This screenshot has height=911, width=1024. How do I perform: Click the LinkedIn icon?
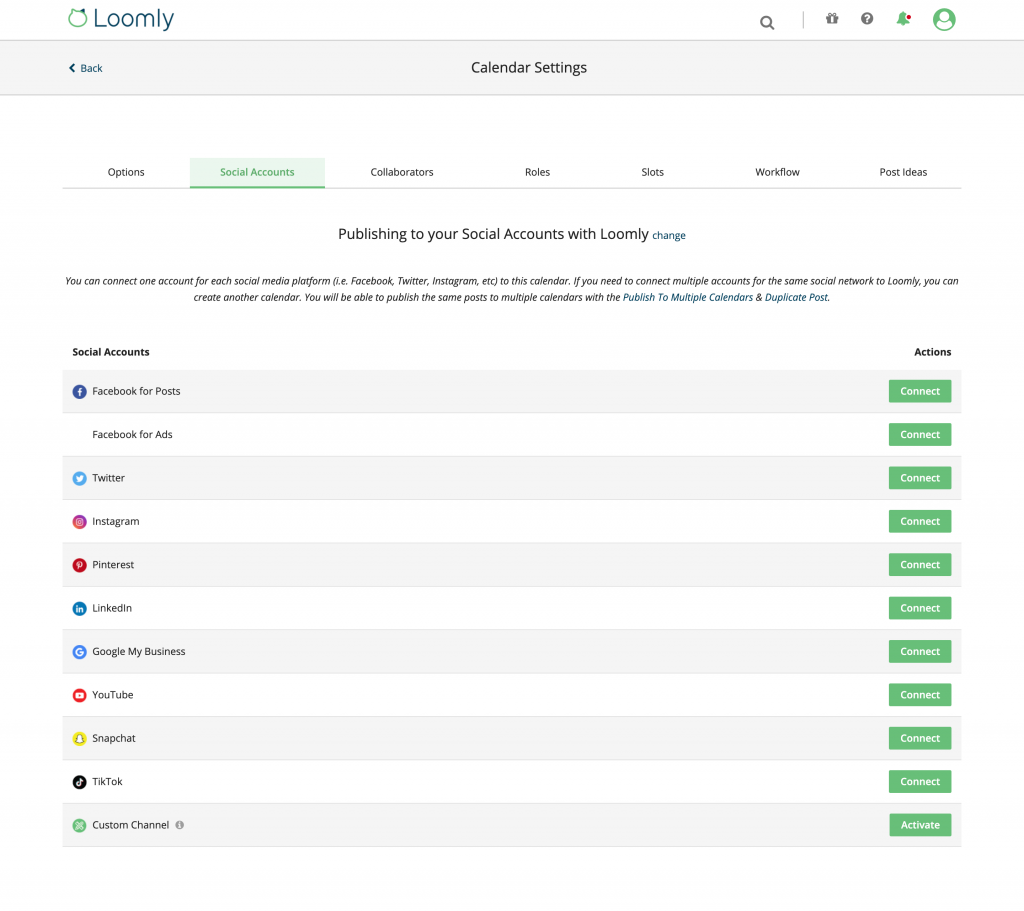(x=79, y=608)
